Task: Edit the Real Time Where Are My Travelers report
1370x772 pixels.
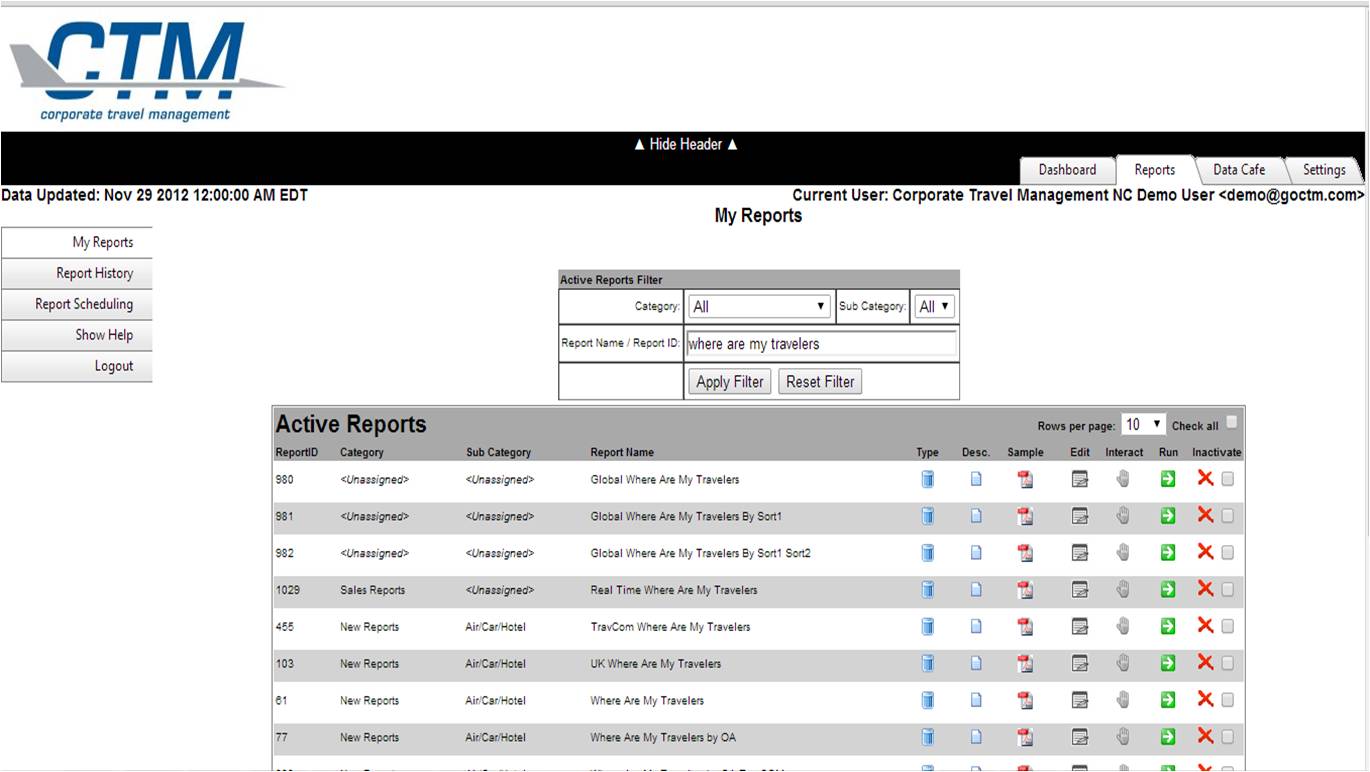Action: [1080, 590]
